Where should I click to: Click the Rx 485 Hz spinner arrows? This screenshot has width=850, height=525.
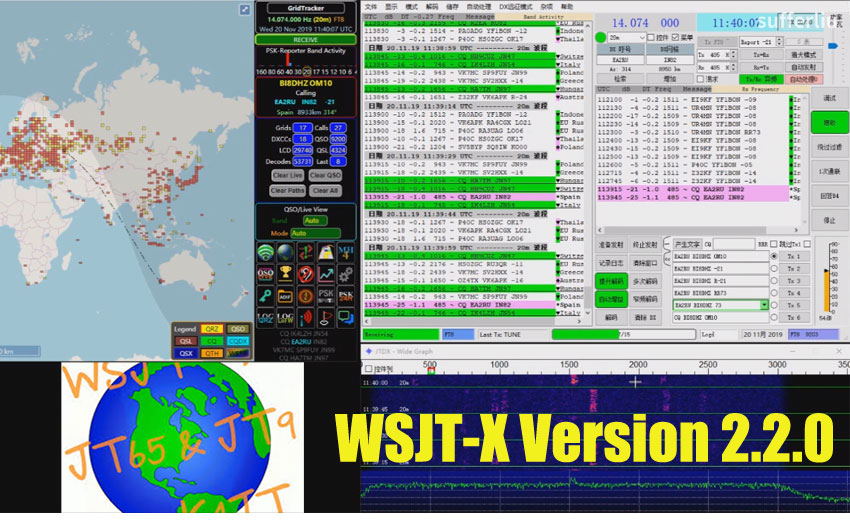pyautogui.click(x=733, y=67)
